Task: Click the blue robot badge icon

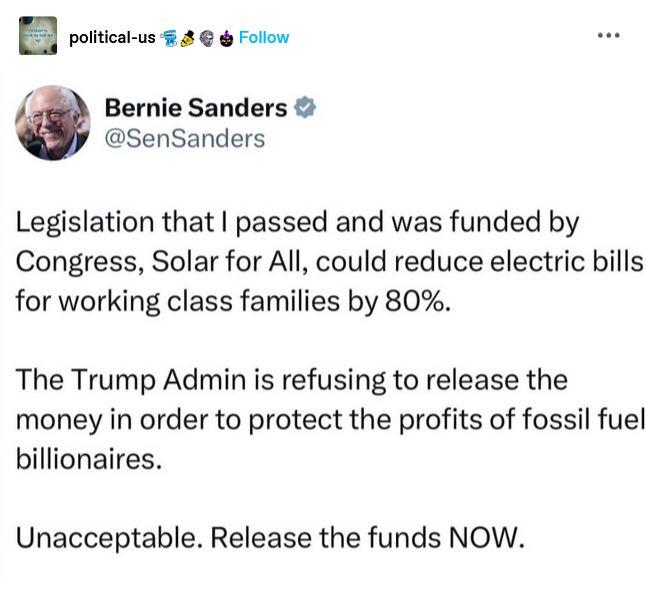Action: [x=169, y=38]
